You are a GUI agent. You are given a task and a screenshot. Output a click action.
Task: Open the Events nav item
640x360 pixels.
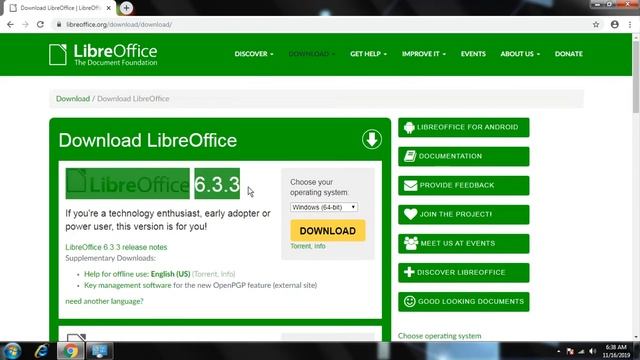click(473, 54)
